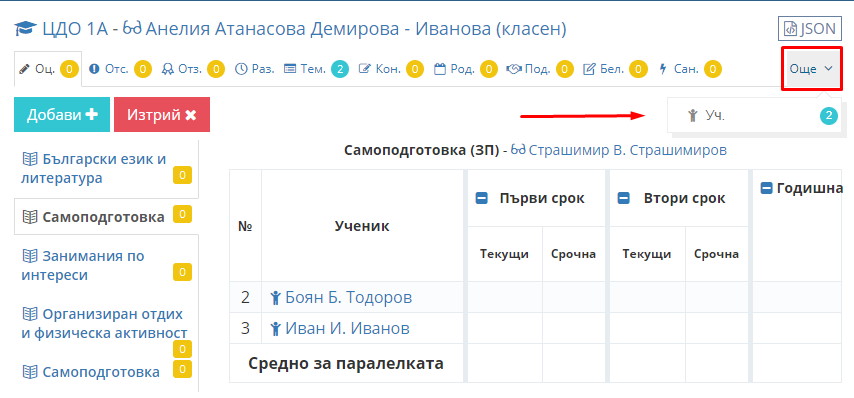
Task: Open teacher link Страшимир В. Страшимиров
Action: click(x=619, y=150)
